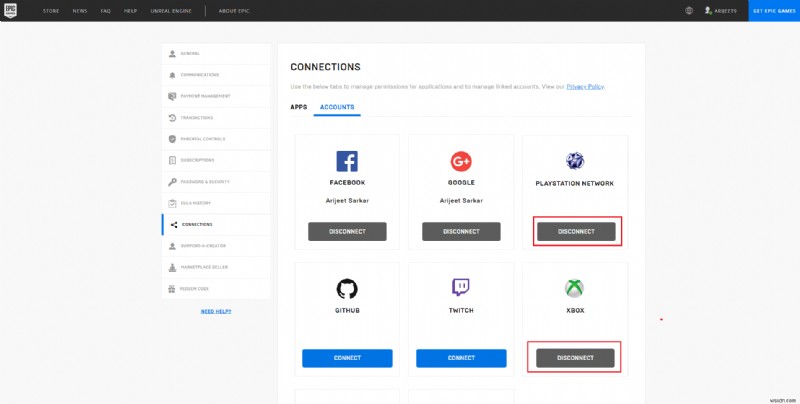Click Arijeet Sarkar name under Facebook
Screen dimensions: 800x404
tap(347, 201)
